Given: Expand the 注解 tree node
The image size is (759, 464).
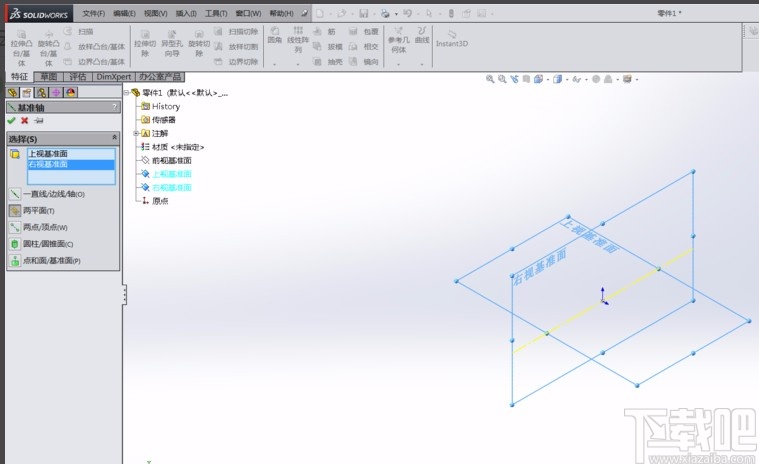Looking at the screenshot, I should pos(136,133).
